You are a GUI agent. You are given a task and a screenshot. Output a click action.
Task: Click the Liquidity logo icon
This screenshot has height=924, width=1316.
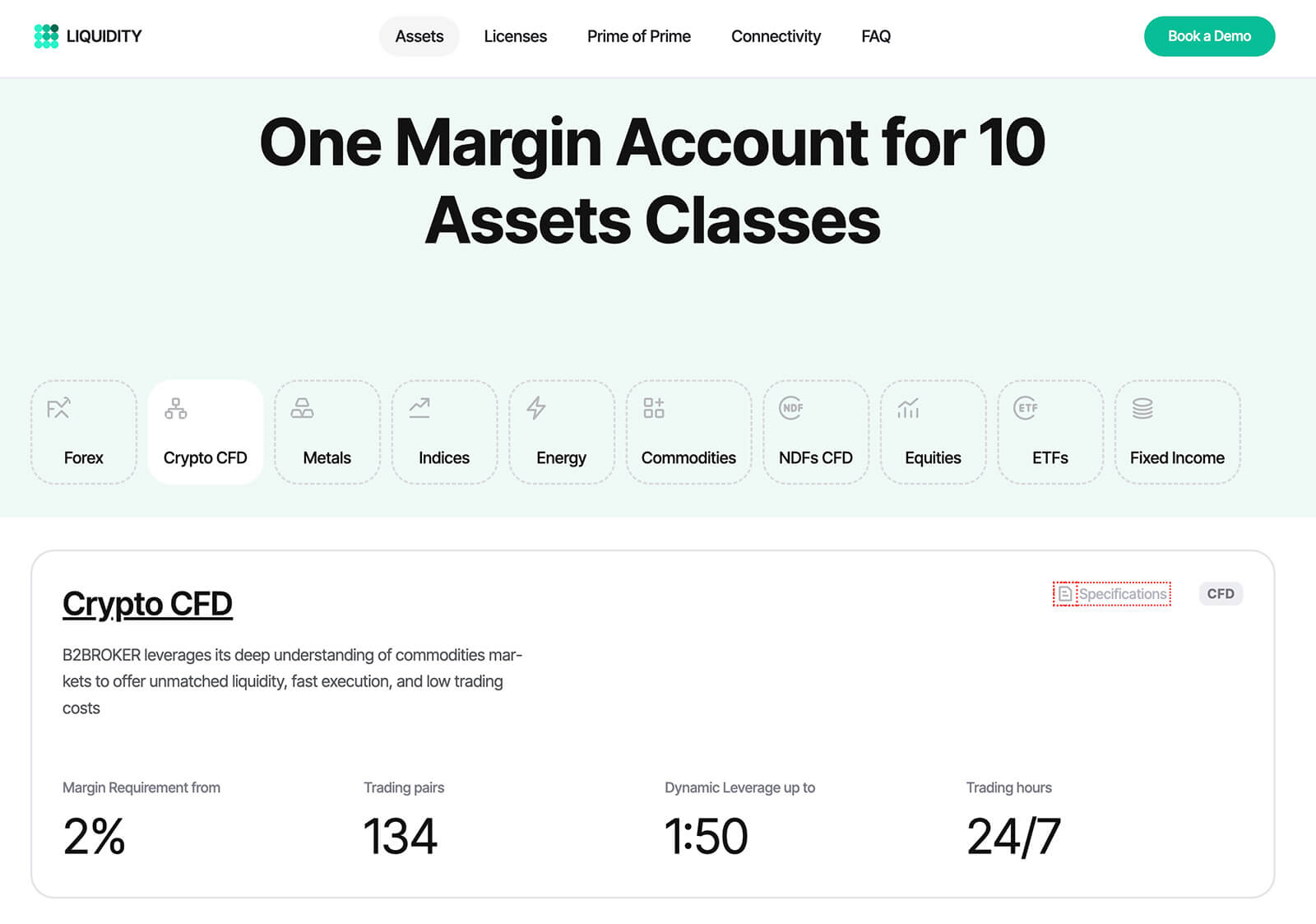point(46,36)
